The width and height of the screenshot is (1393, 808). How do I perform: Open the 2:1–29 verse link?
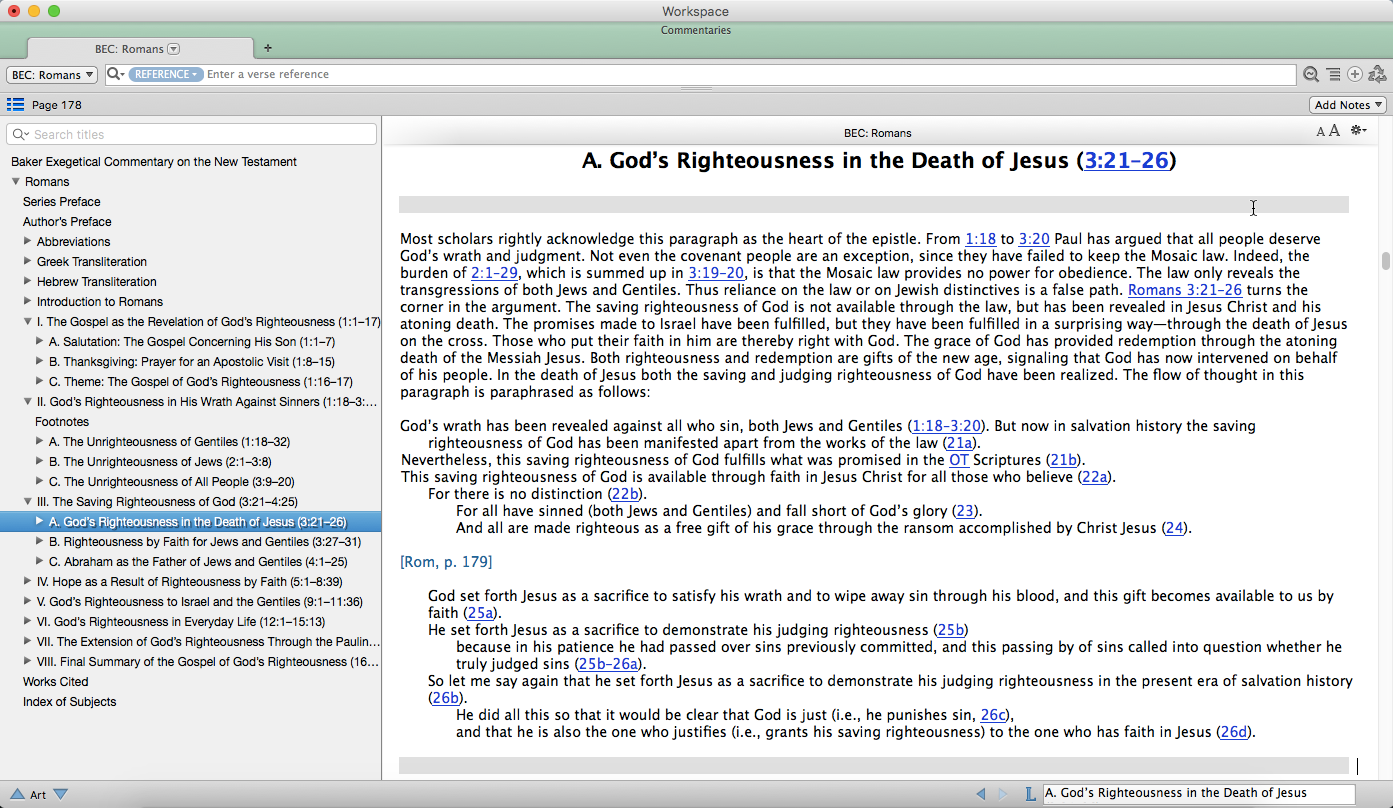[494, 273]
